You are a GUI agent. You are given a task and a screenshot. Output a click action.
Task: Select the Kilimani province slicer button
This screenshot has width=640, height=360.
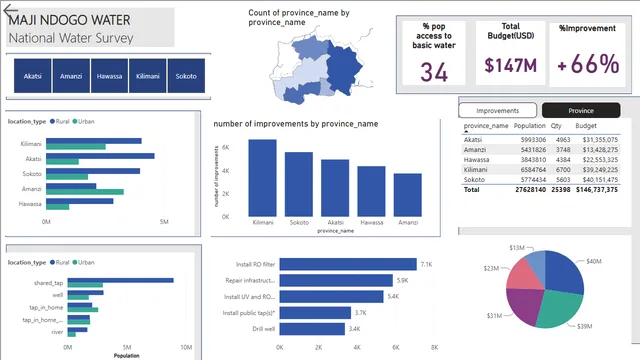click(148, 76)
